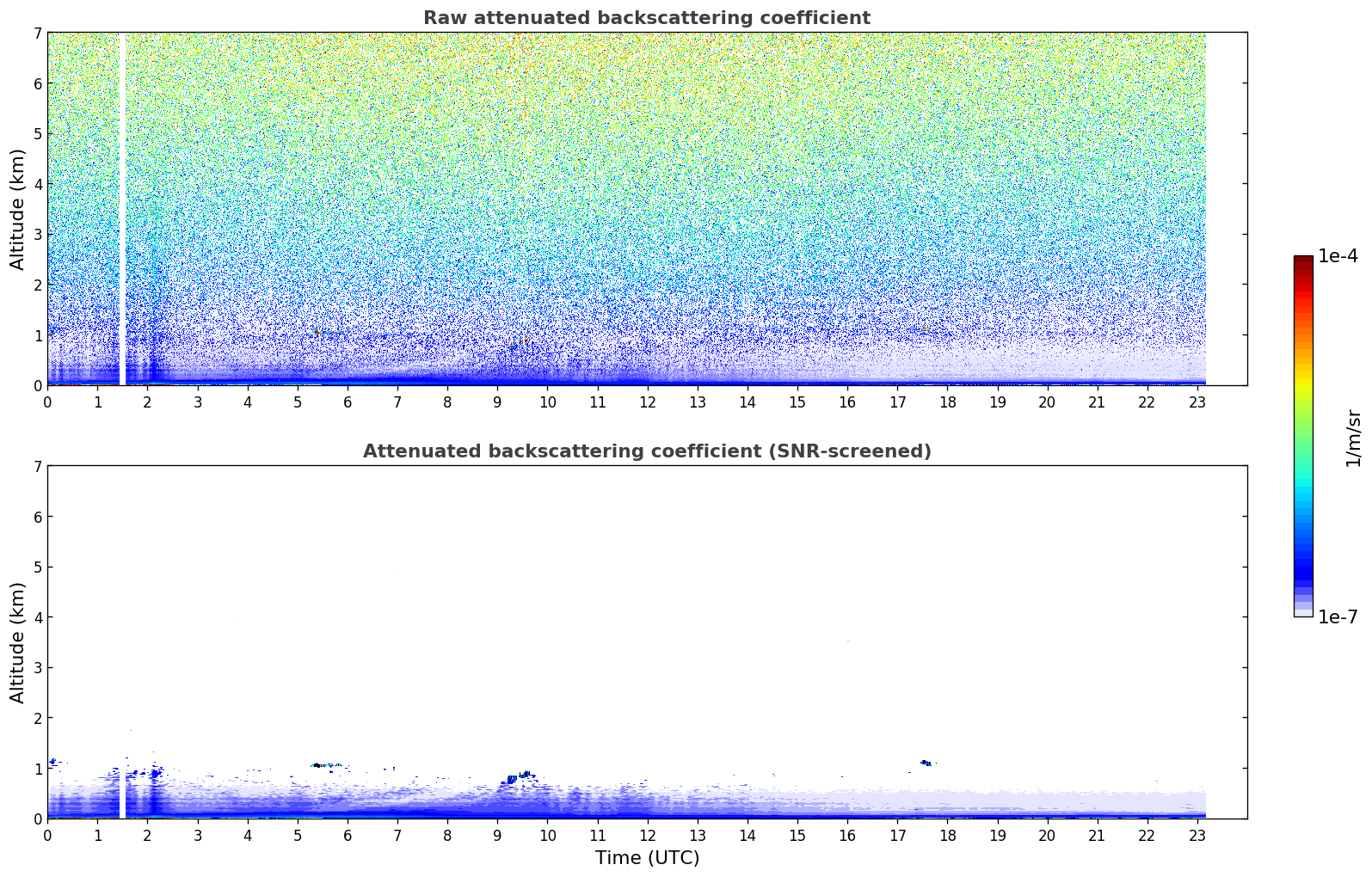1372x877 pixels.
Task: Click the "Time (UTC)" axis label
Action: click(647, 858)
